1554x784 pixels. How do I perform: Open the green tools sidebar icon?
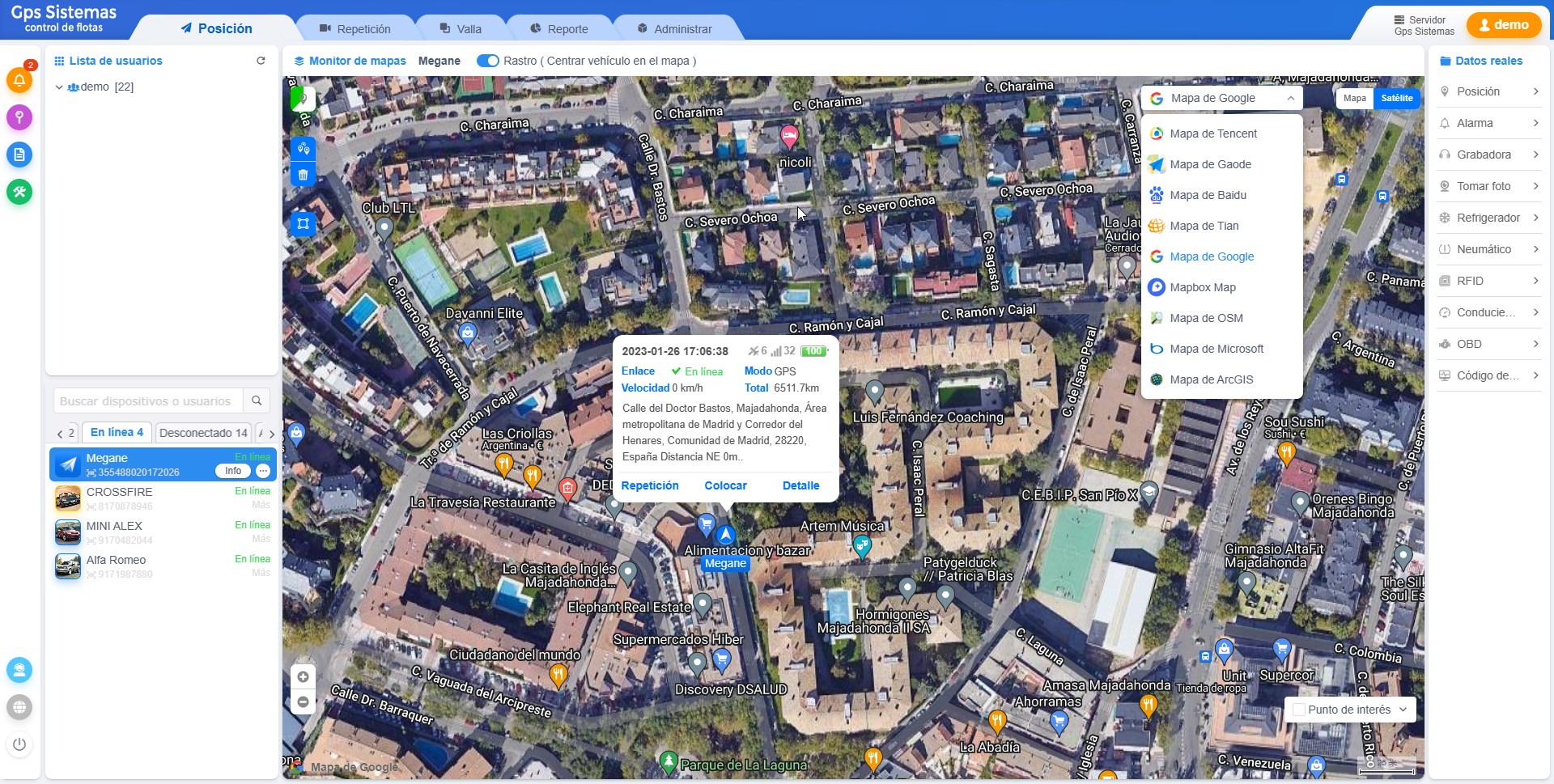coord(19,192)
